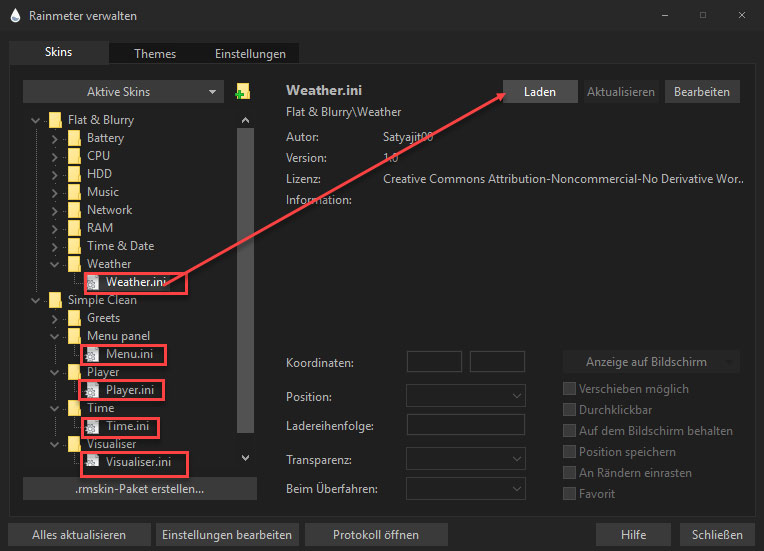The image size is (764, 551).
Task: Click Einstellungen bearbeiten button
Action: pyautogui.click(x=227, y=534)
